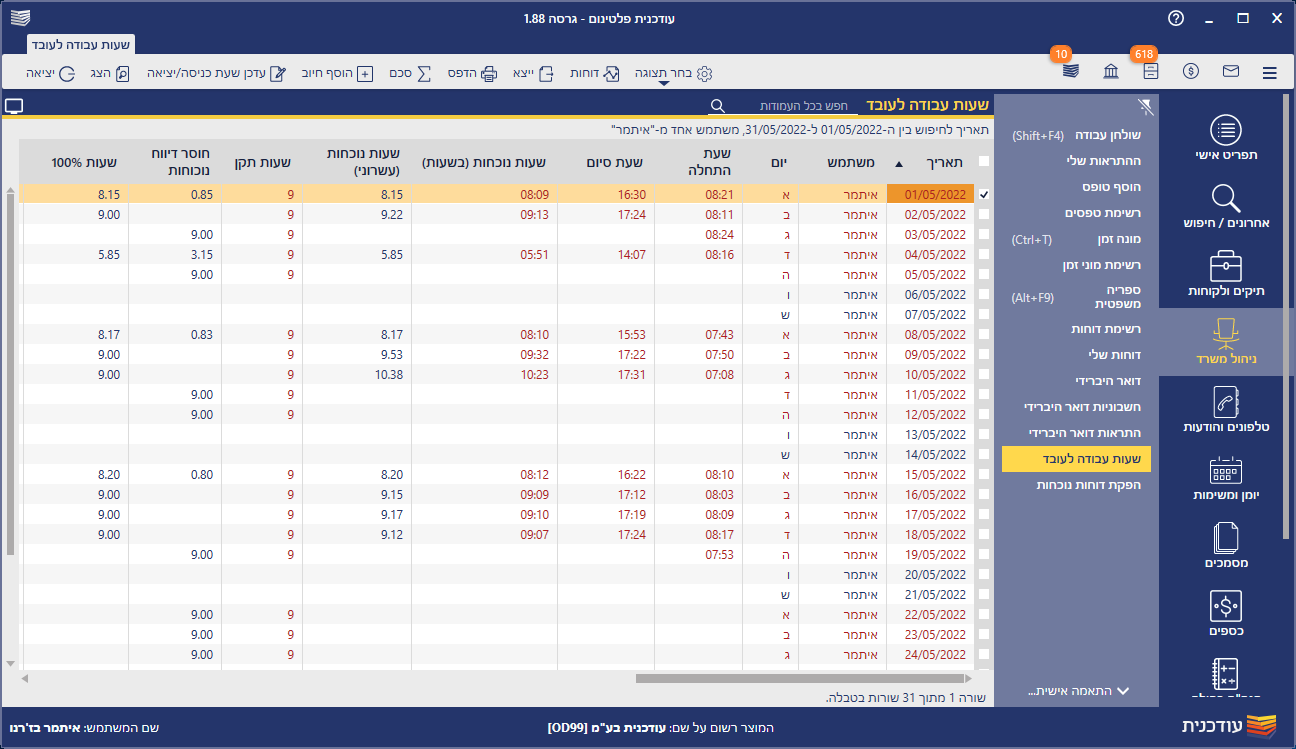The width and height of the screenshot is (1296, 749).
Task: Check the 02/05/2022 row checkbox
Action: tap(984, 214)
